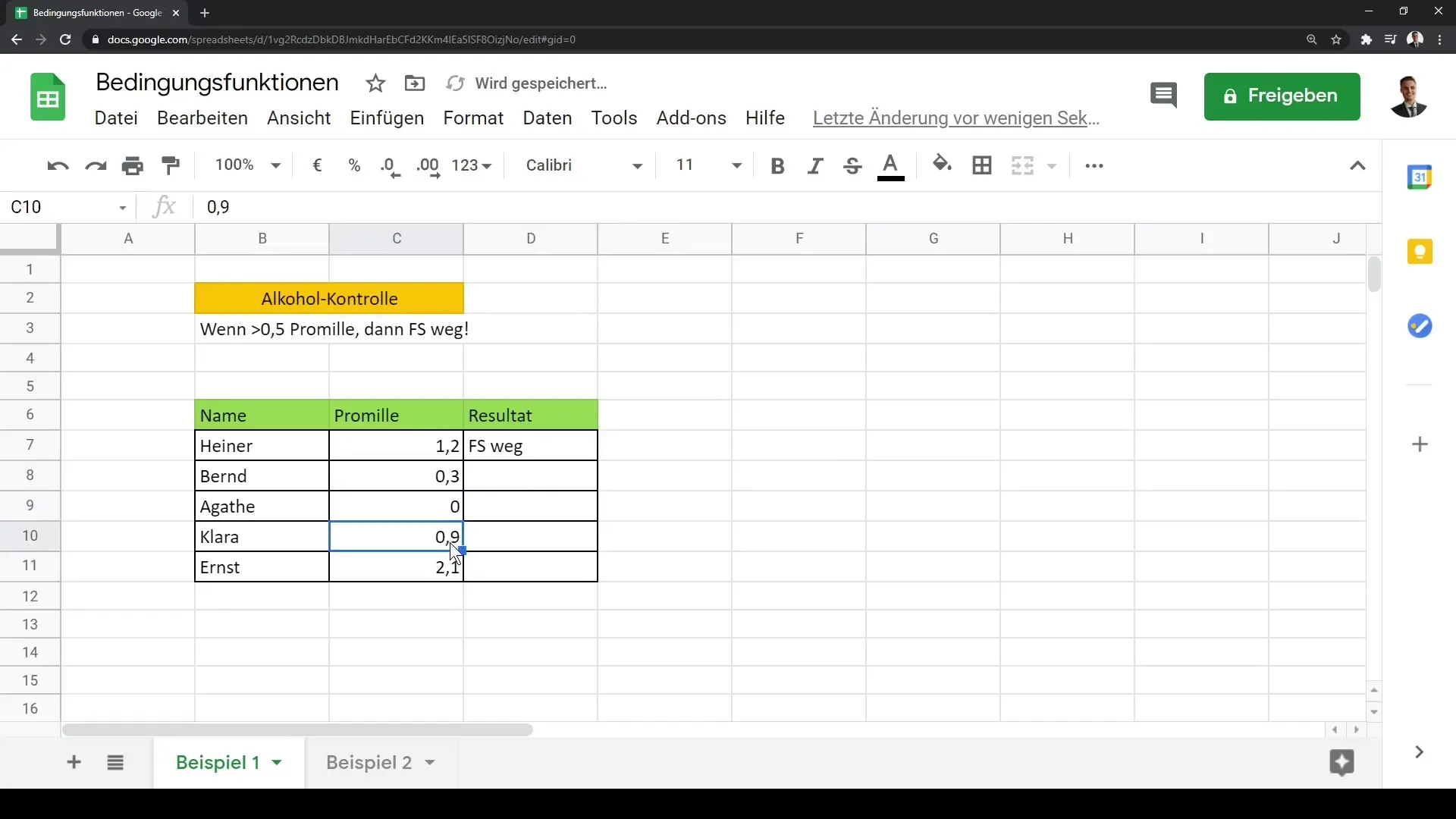The height and width of the screenshot is (819, 1456).
Task: Open Google Calendar side panel
Action: (1420, 177)
